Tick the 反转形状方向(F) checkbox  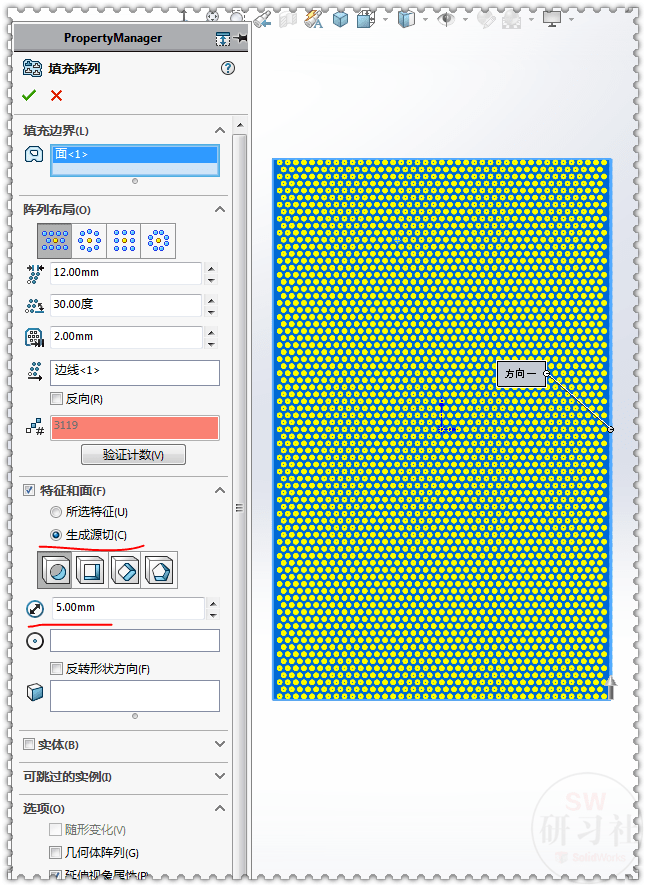tap(57, 669)
